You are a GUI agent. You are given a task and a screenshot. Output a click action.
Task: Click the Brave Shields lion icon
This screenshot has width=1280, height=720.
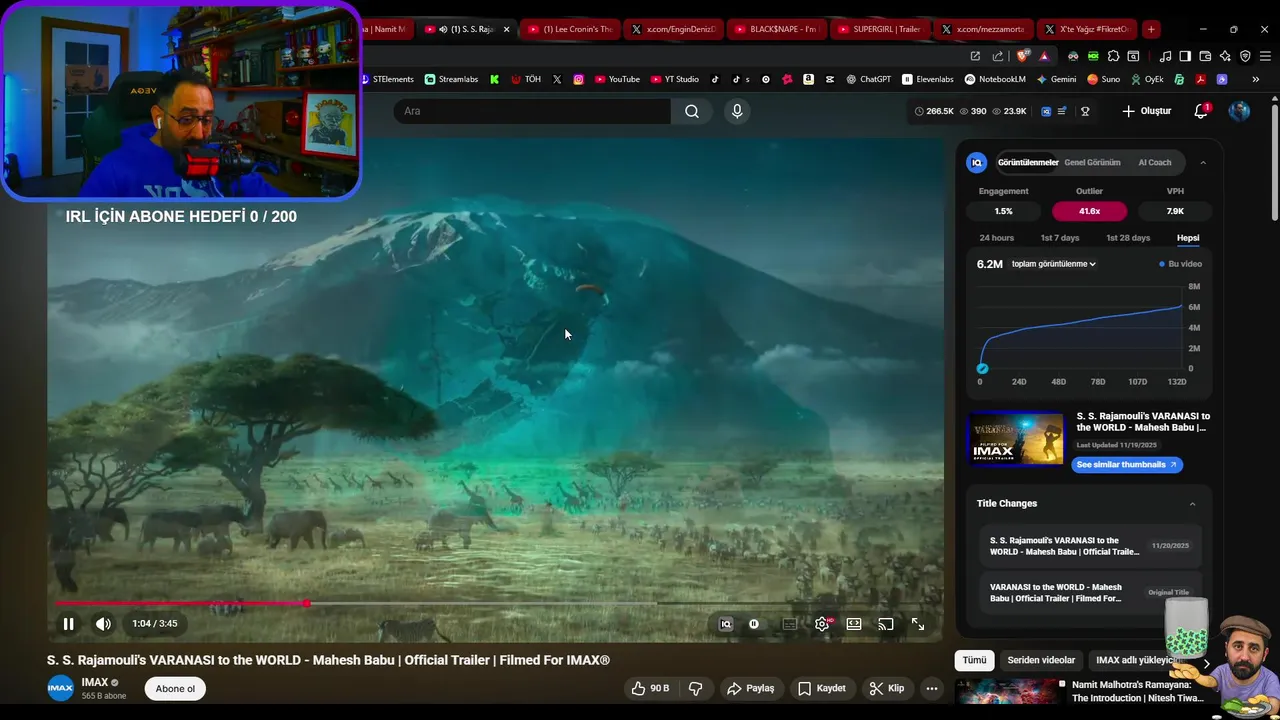tap(1023, 56)
